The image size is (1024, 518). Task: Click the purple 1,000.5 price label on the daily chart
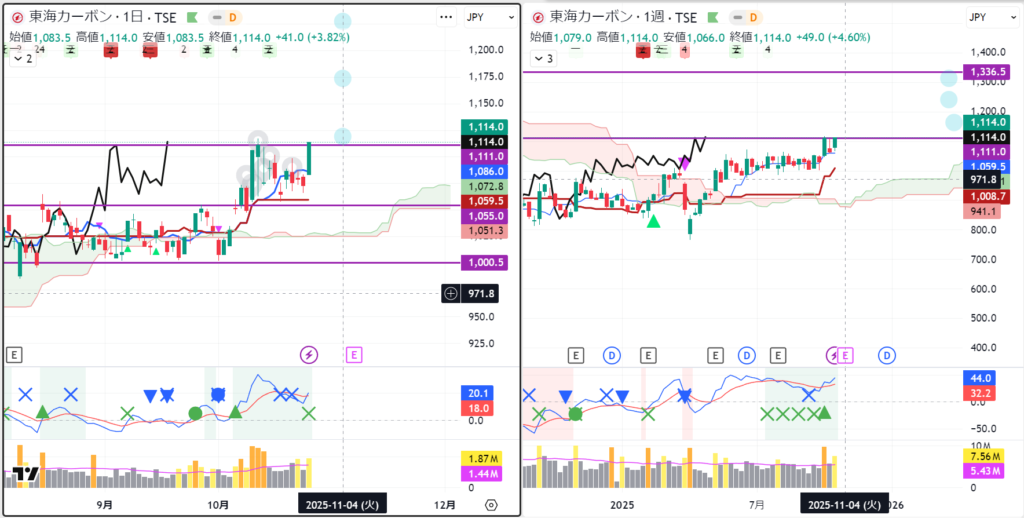point(485,263)
